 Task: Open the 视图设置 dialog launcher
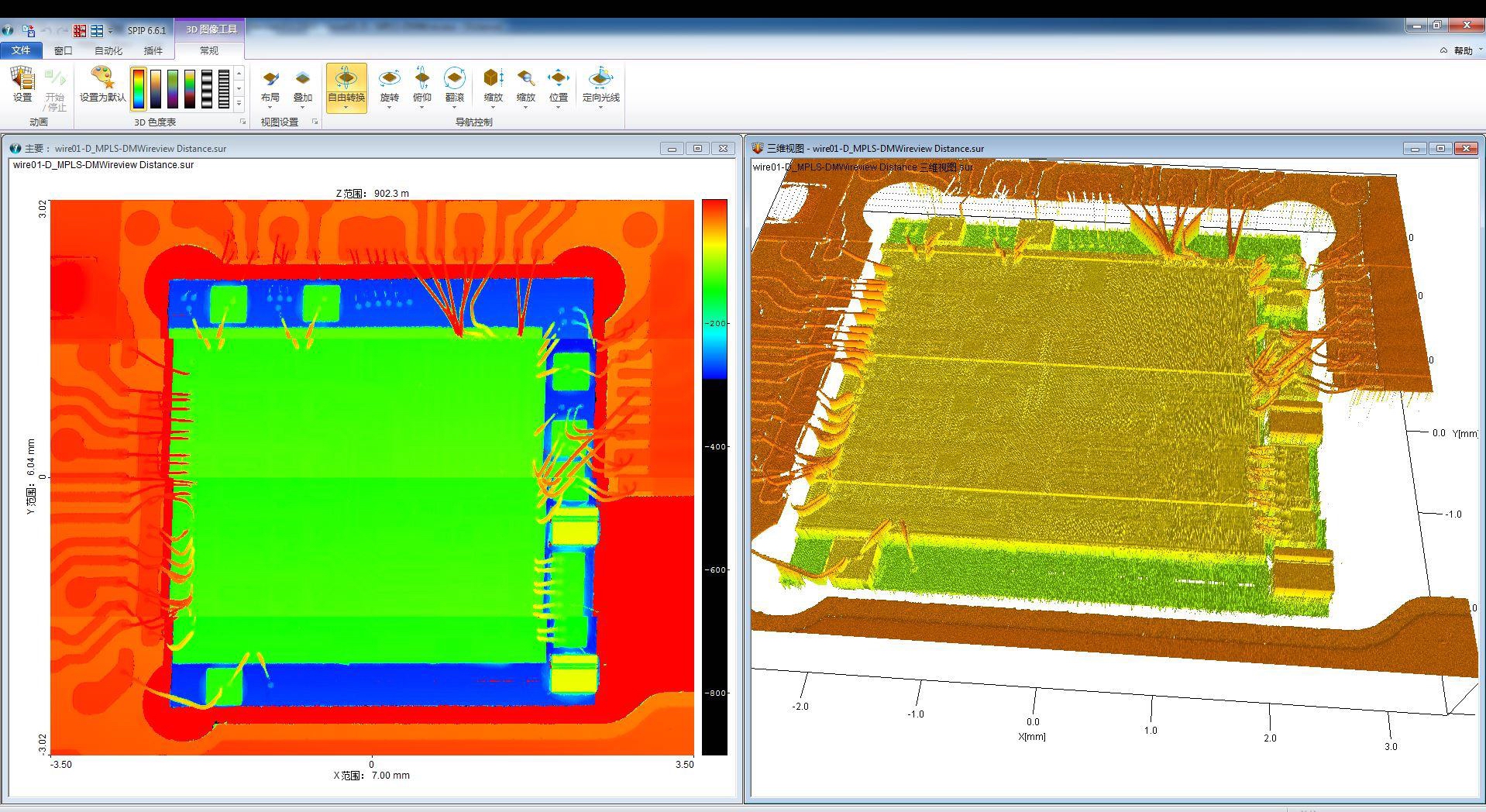(315, 122)
